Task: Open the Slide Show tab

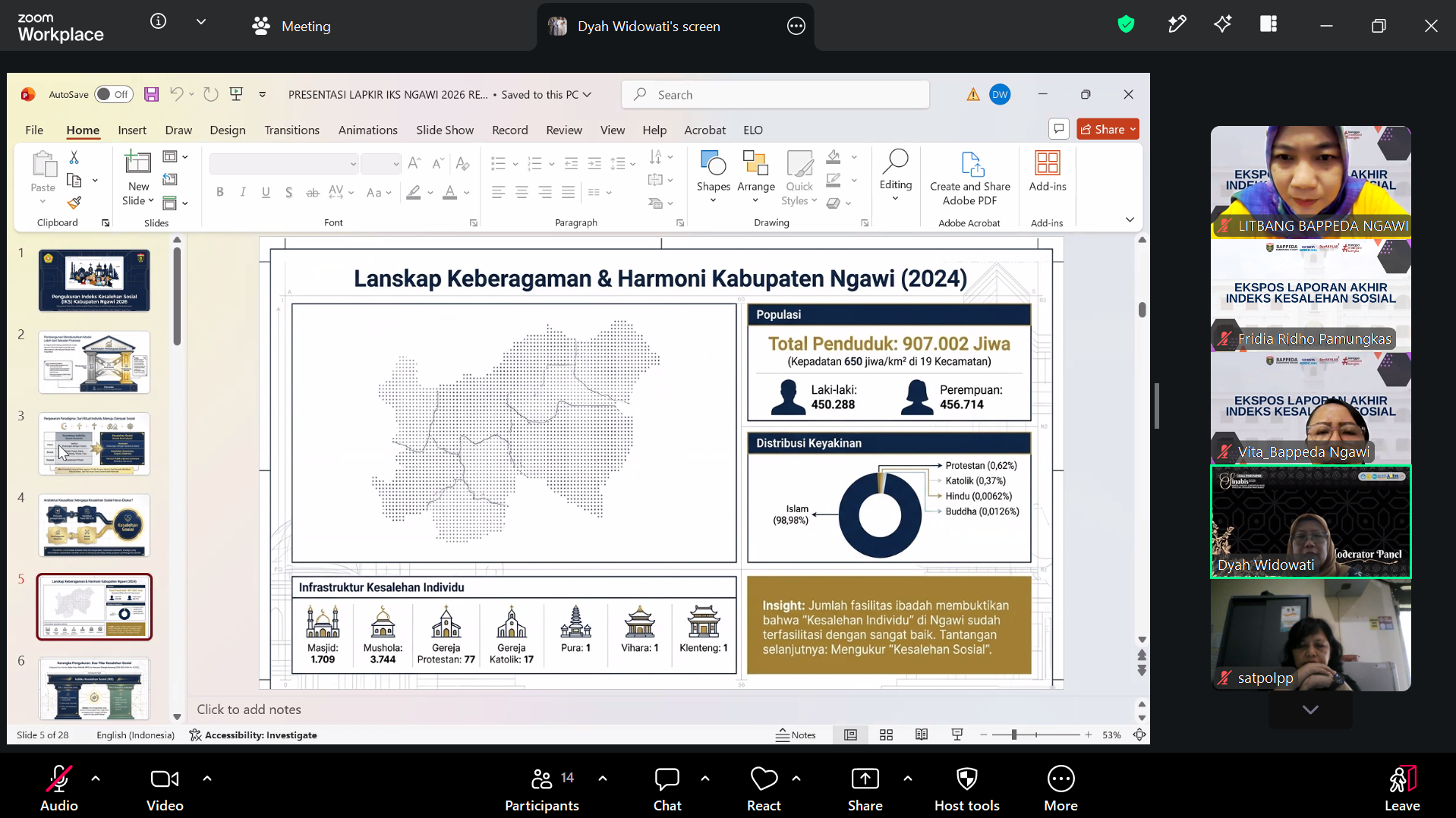Action: [445, 130]
